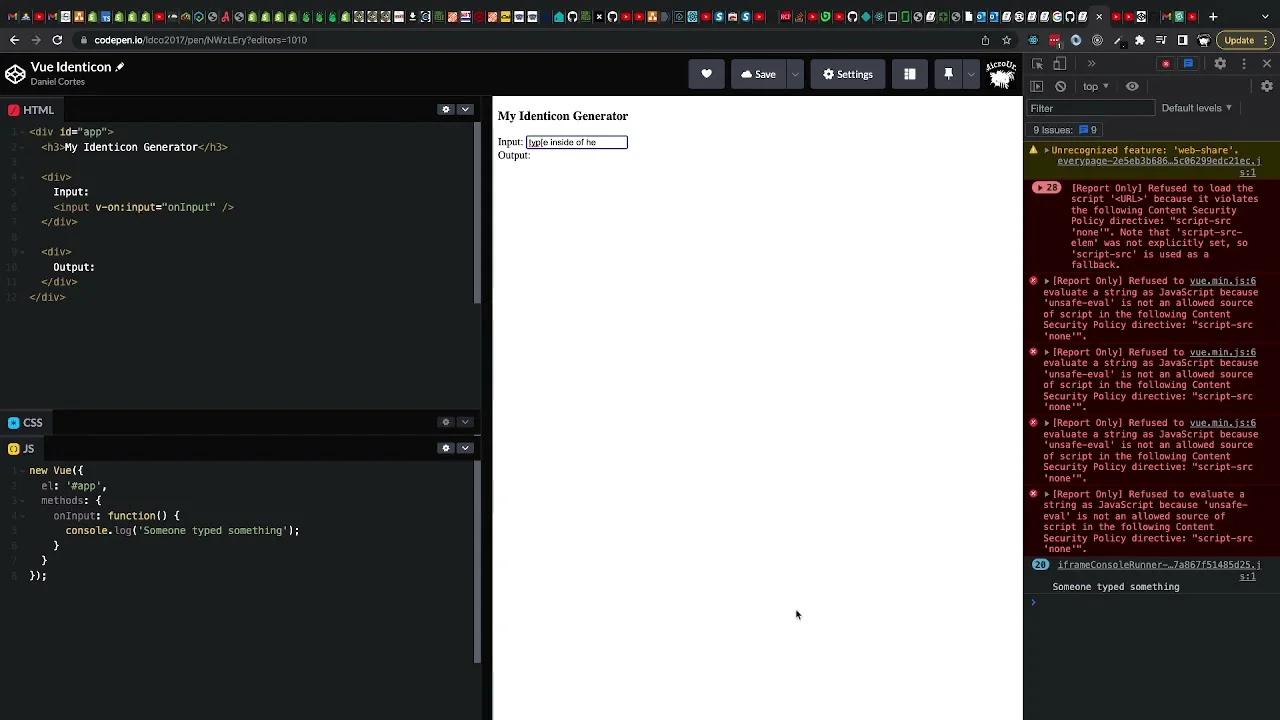The image size is (1280, 720).
Task: Toggle the console sidebar panel
Action: click(1036, 86)
